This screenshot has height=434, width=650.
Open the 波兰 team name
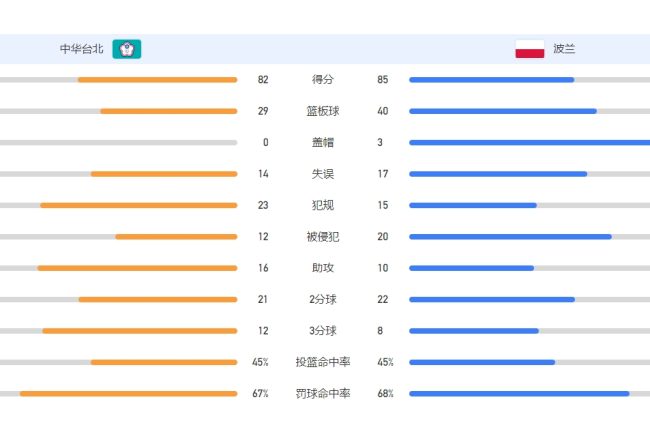coord(564,49)
